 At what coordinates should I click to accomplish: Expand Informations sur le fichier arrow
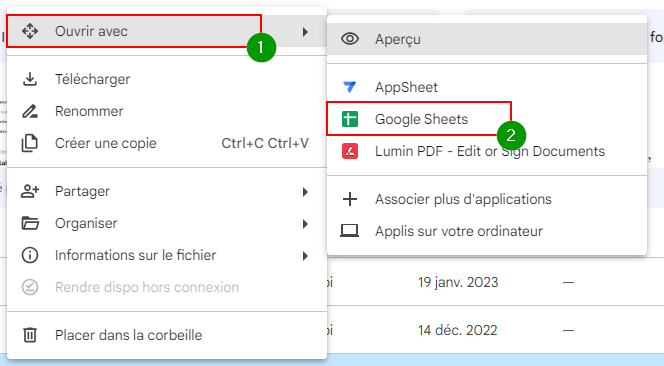pyautogui.click(x=305, y=255)
